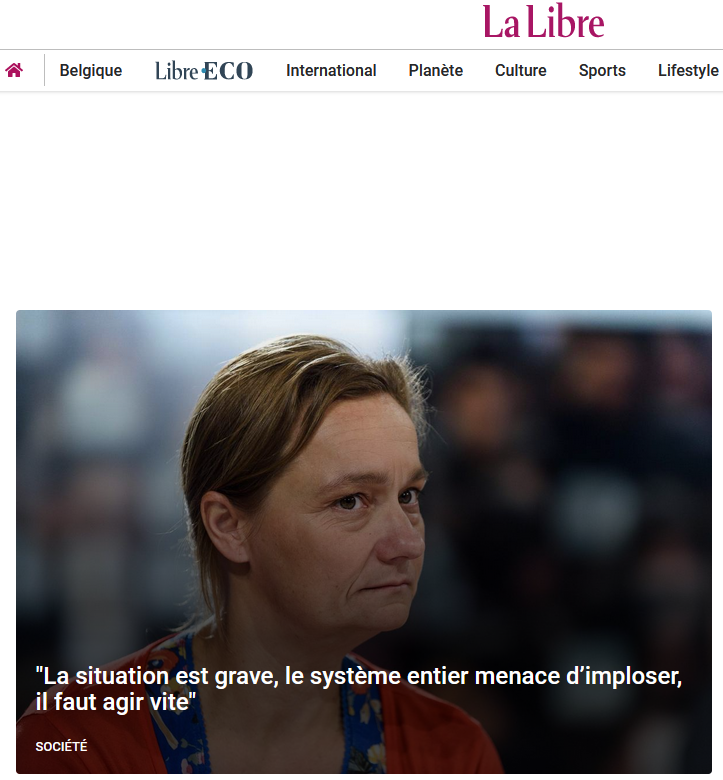The height and width of the screenshot is (780, 723).
Task: Select the Planète menu item
Action: click(435, 71)
